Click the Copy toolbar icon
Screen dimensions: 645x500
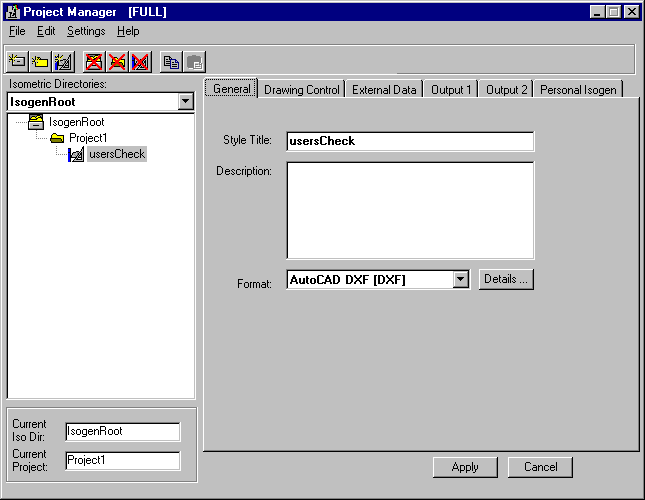click(x=171, y=61)
